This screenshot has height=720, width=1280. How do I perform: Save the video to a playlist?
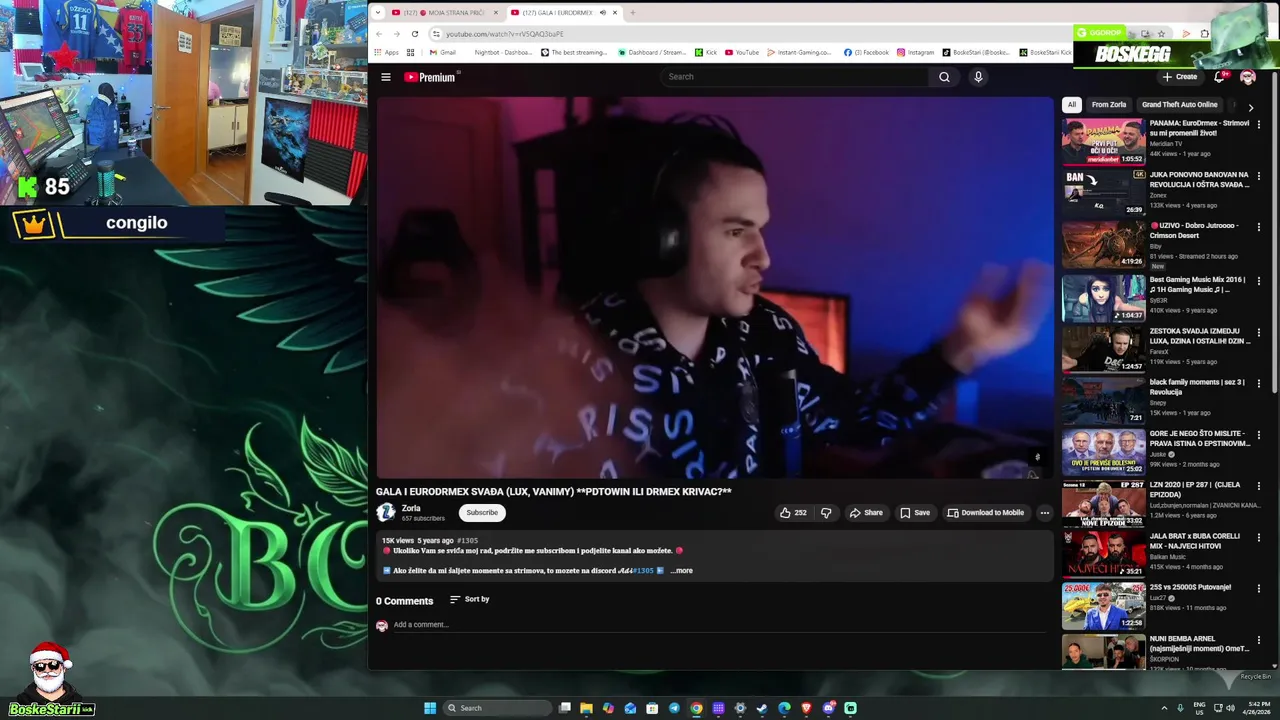(x=915, y=513)
